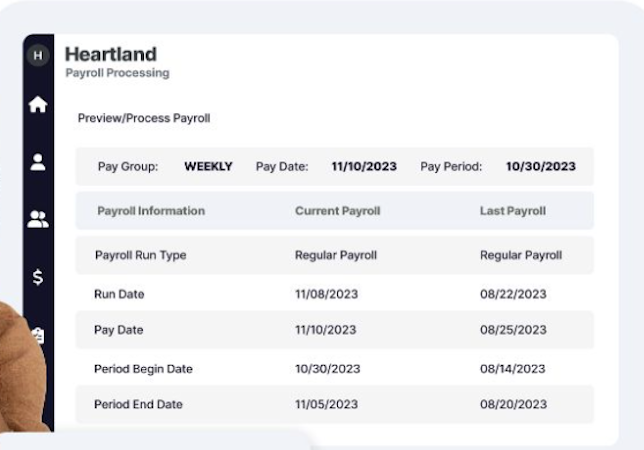Screen dimensions: 644x450
Task: Click the 11/10/2023 value in summary bar
Action: tap(363, 167)
